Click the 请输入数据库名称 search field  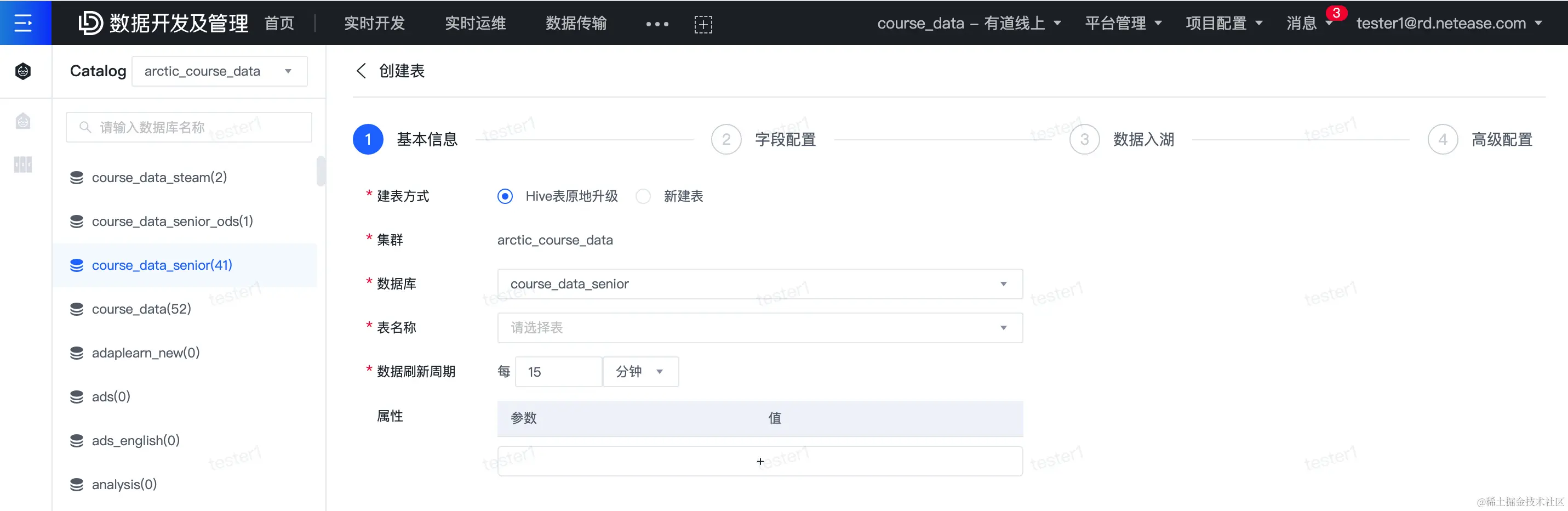pyautogui.click(x=188, y=127)
